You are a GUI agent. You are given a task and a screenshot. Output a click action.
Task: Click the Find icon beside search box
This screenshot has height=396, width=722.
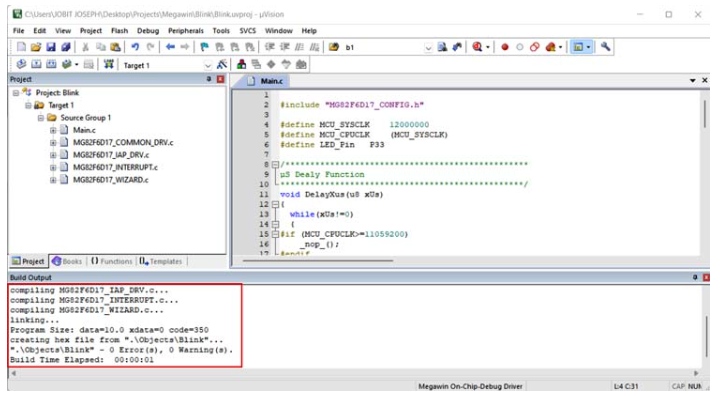[442, 47]
